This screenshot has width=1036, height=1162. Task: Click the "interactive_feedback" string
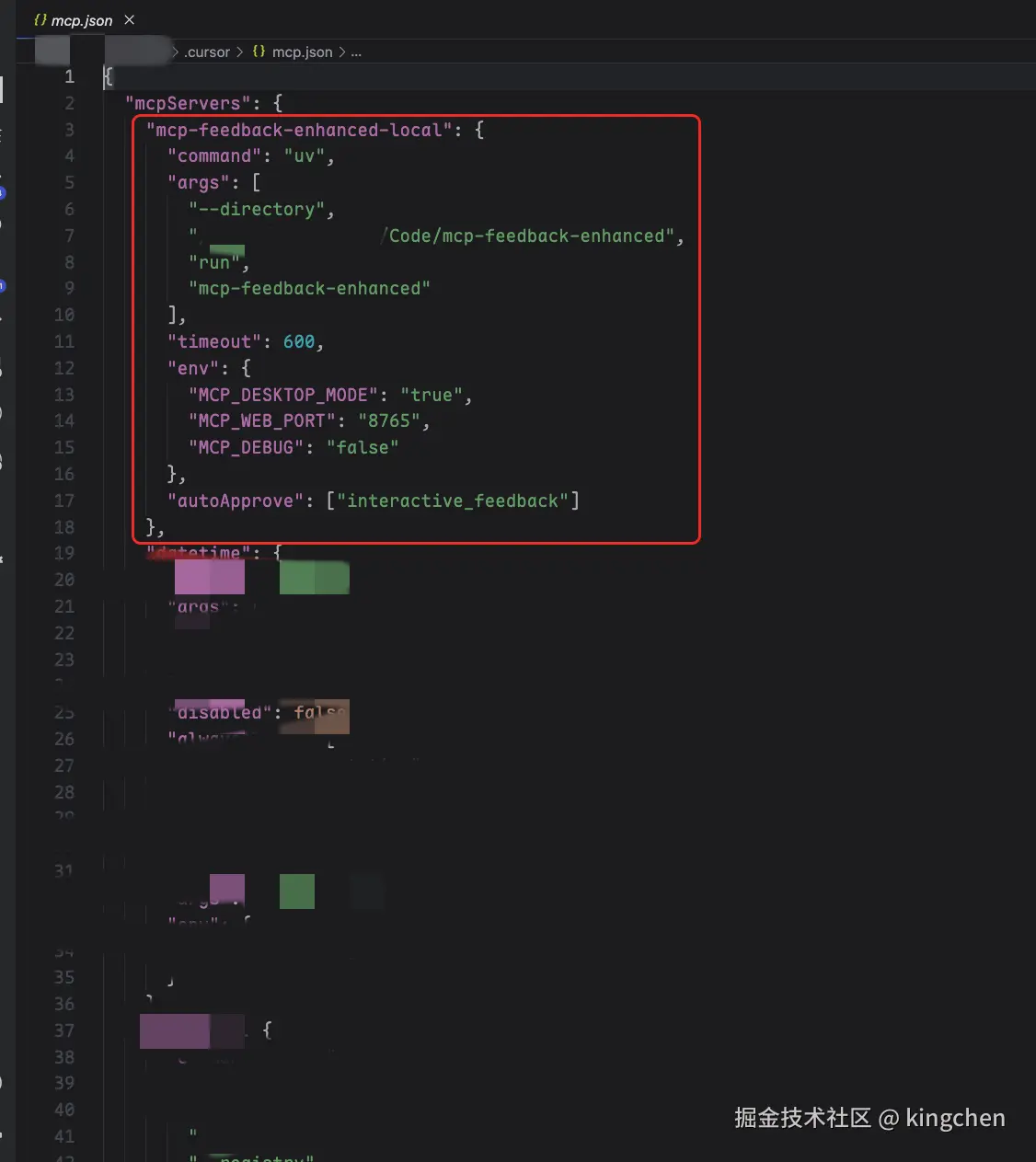[453, 501]
